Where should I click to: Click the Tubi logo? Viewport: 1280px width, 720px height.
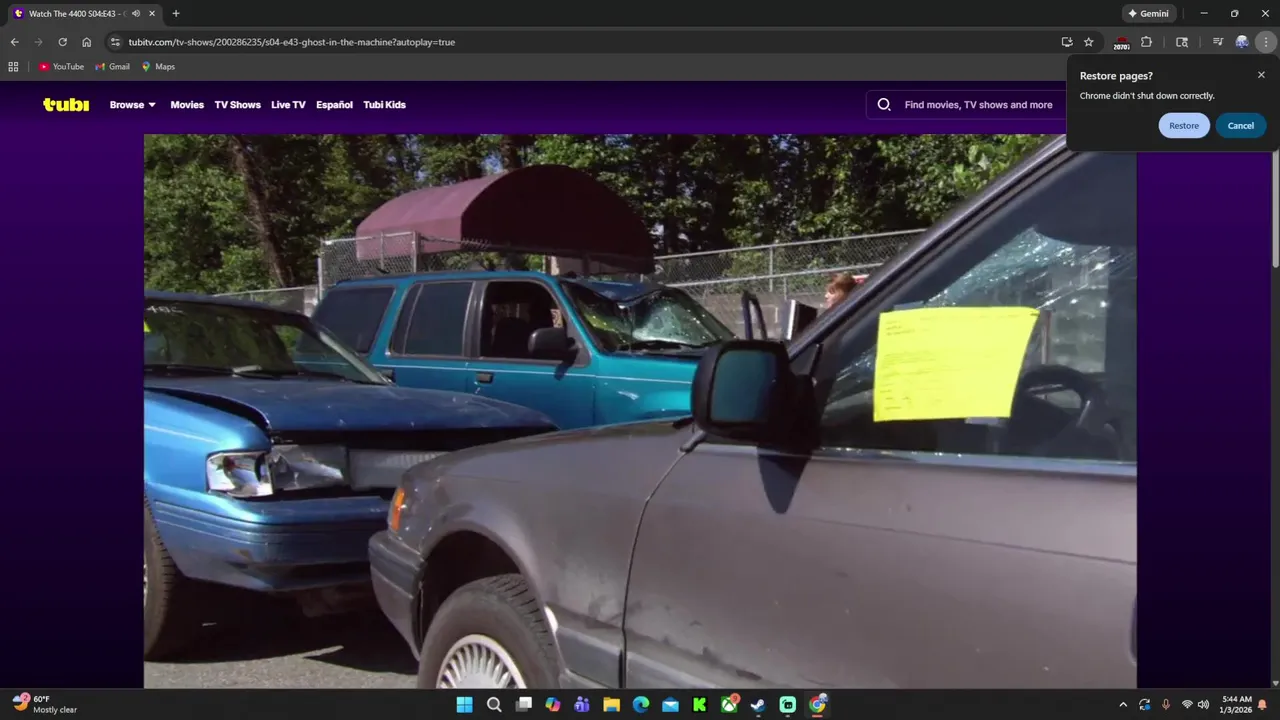pyautogui.click(x=66, y=104)
